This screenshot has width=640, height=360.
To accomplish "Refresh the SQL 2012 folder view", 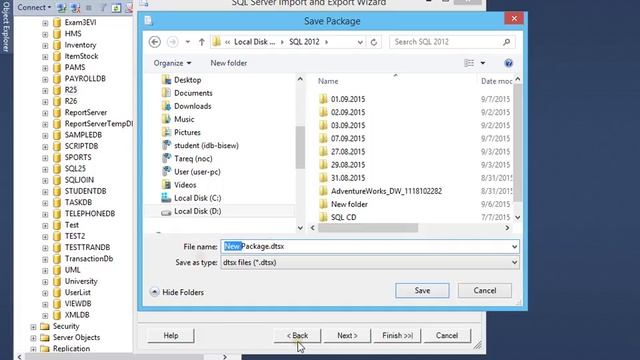I will click(x=373, y=42).
